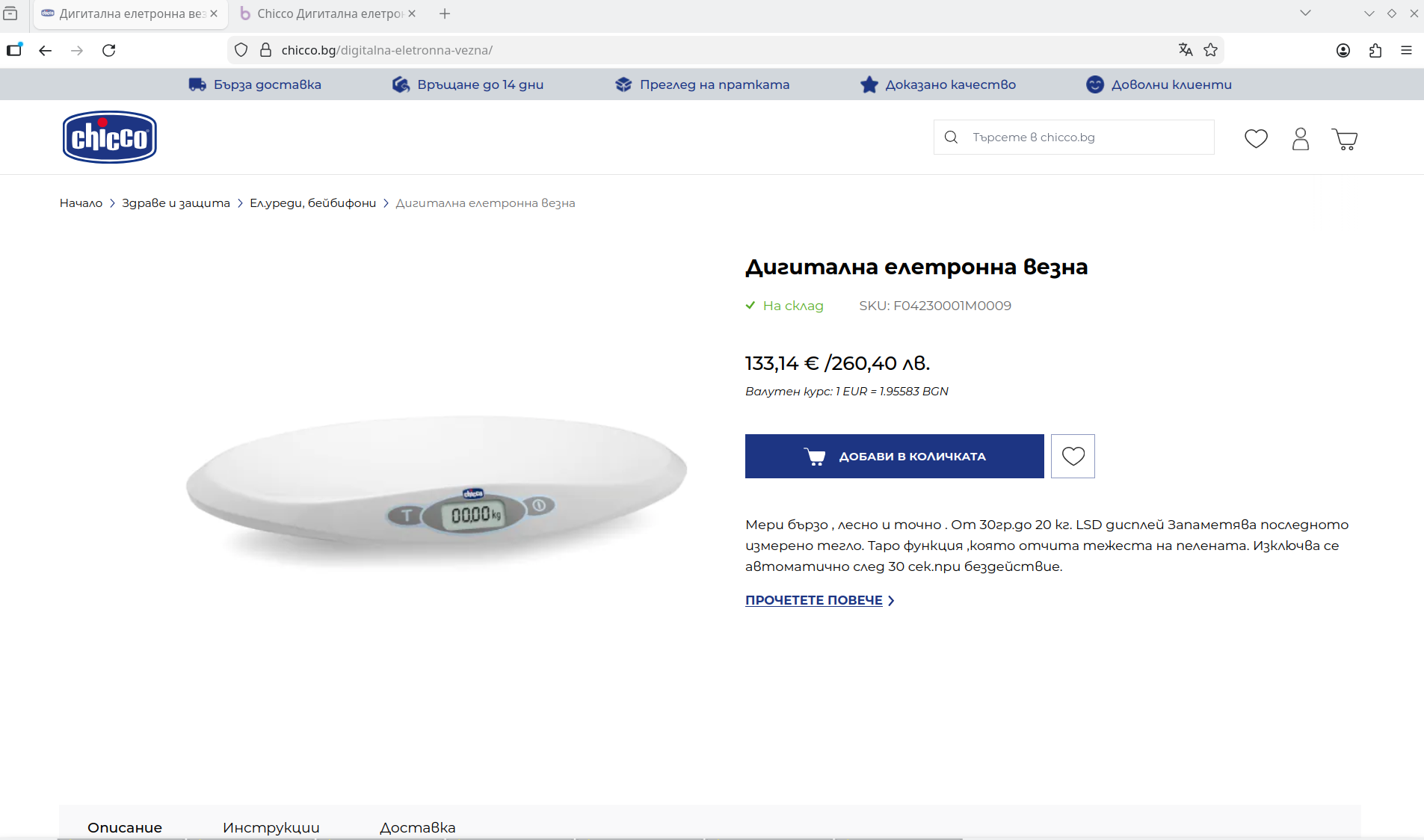Open the shopping cart icon

point(1345,139)
